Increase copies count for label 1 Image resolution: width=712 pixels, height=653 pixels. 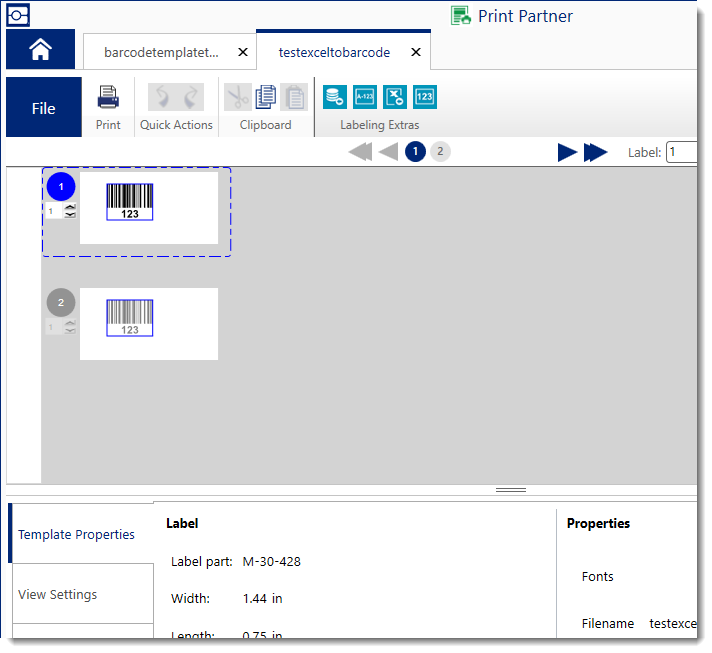tap(70, 207)
